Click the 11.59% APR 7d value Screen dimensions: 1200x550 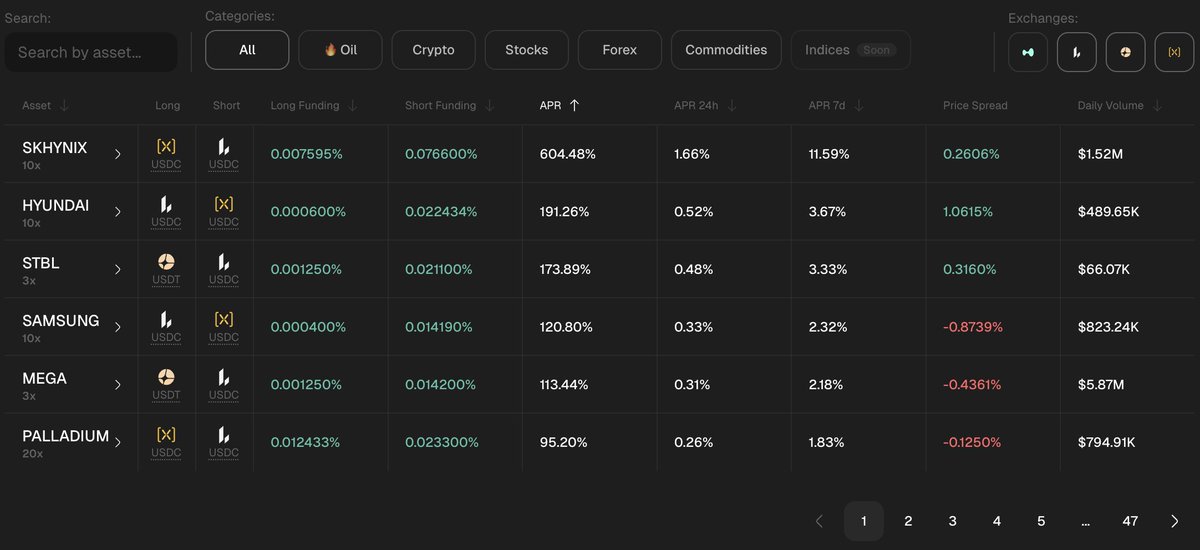coord(828,154)
